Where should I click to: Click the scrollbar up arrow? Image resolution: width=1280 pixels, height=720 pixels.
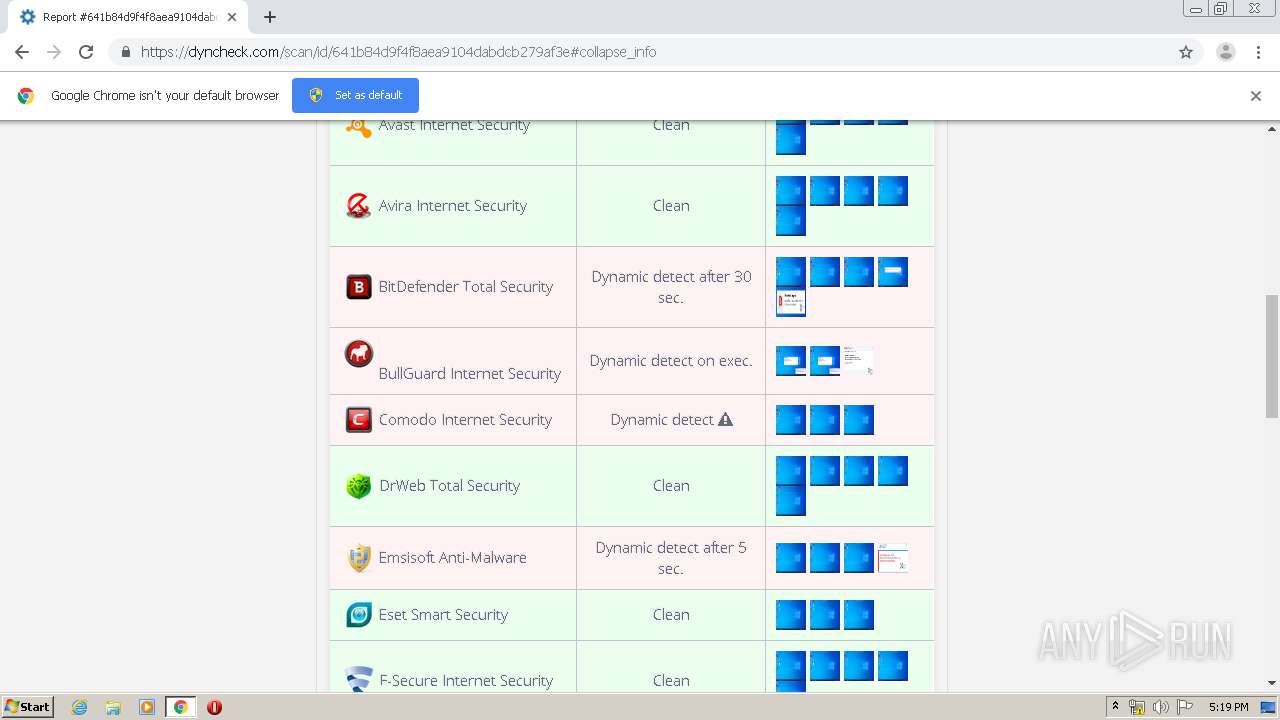tap(1272, 129)
